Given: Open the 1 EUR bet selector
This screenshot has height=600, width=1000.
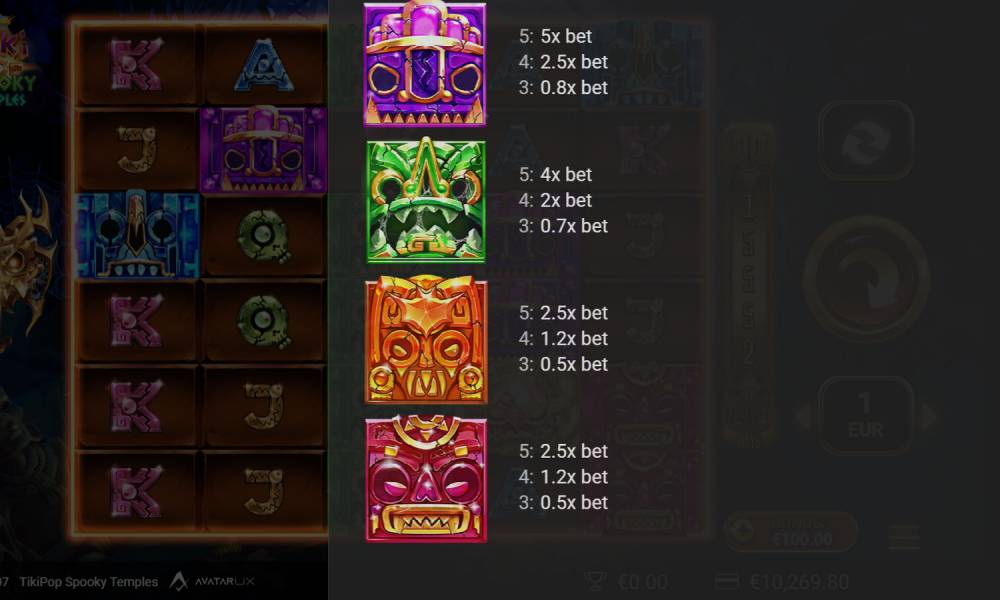Looking at the screenshot, I should pos(865,416).
